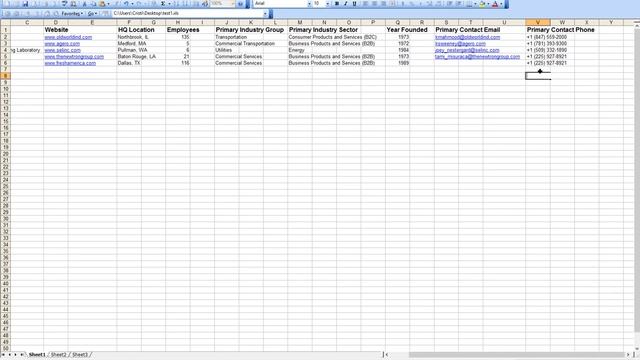640x360 pixels.
Task: Click the horizontal scrollbar thumb
Action: pos(517,355)
